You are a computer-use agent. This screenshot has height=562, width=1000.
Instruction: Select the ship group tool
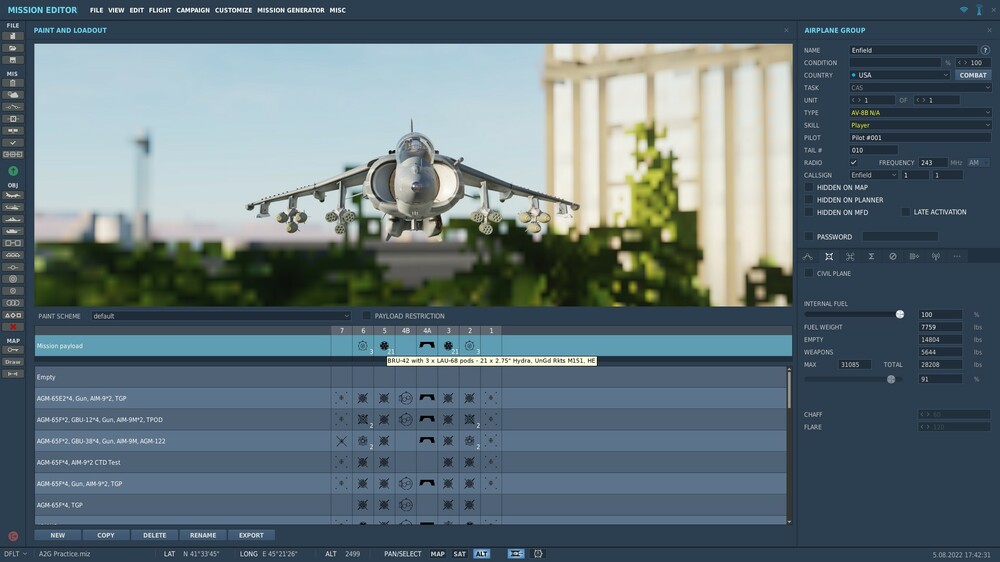pos(13,219)
